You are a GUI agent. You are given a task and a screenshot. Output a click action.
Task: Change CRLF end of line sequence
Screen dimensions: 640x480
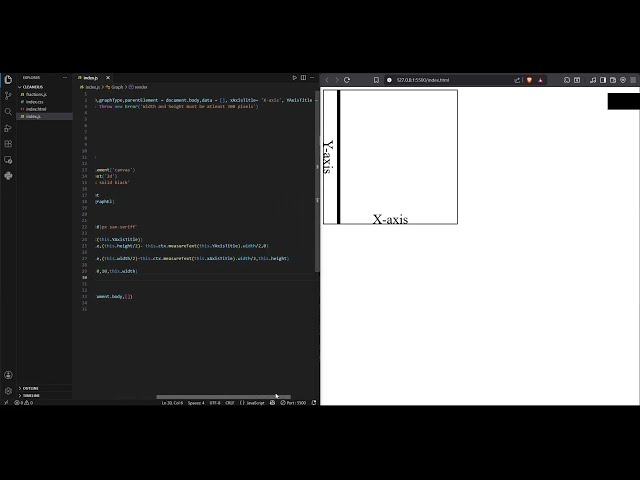tap(229, 403)
